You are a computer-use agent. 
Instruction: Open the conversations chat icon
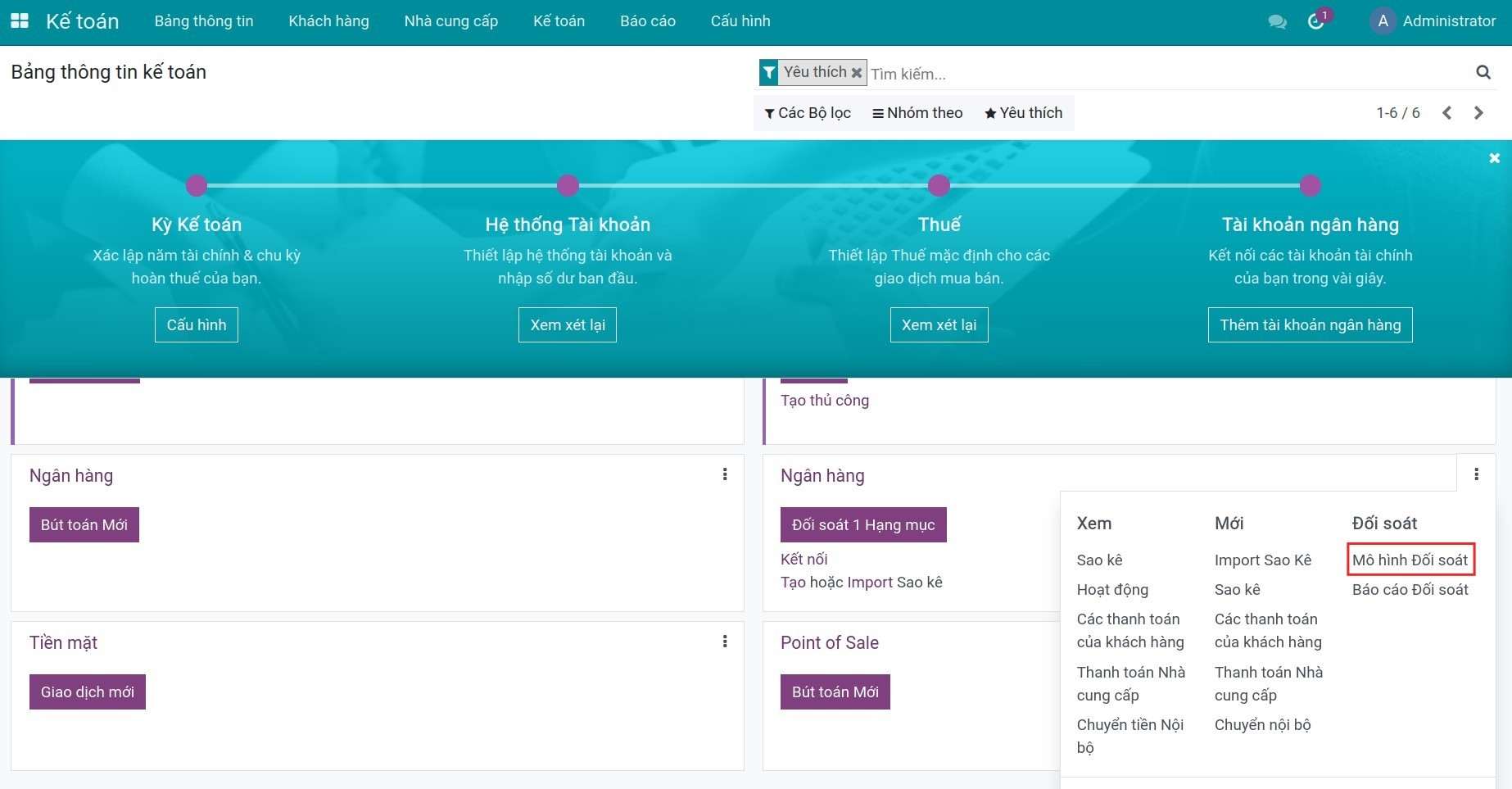pyautogui.click(x=1277, y=22)
